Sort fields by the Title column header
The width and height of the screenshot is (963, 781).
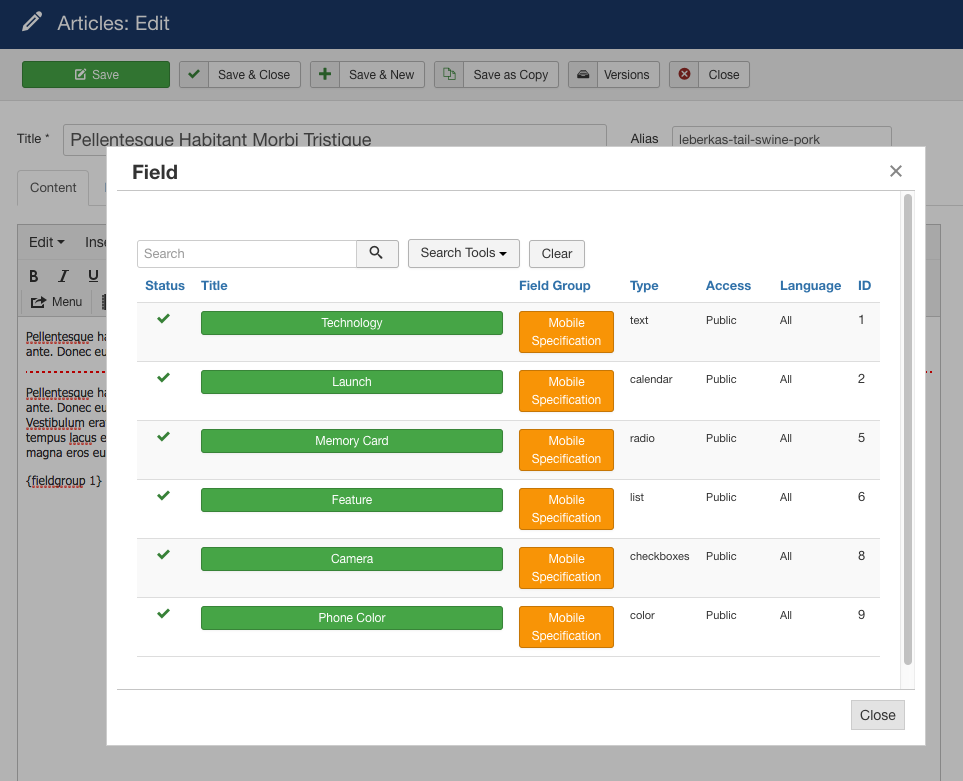click(214, 285)
